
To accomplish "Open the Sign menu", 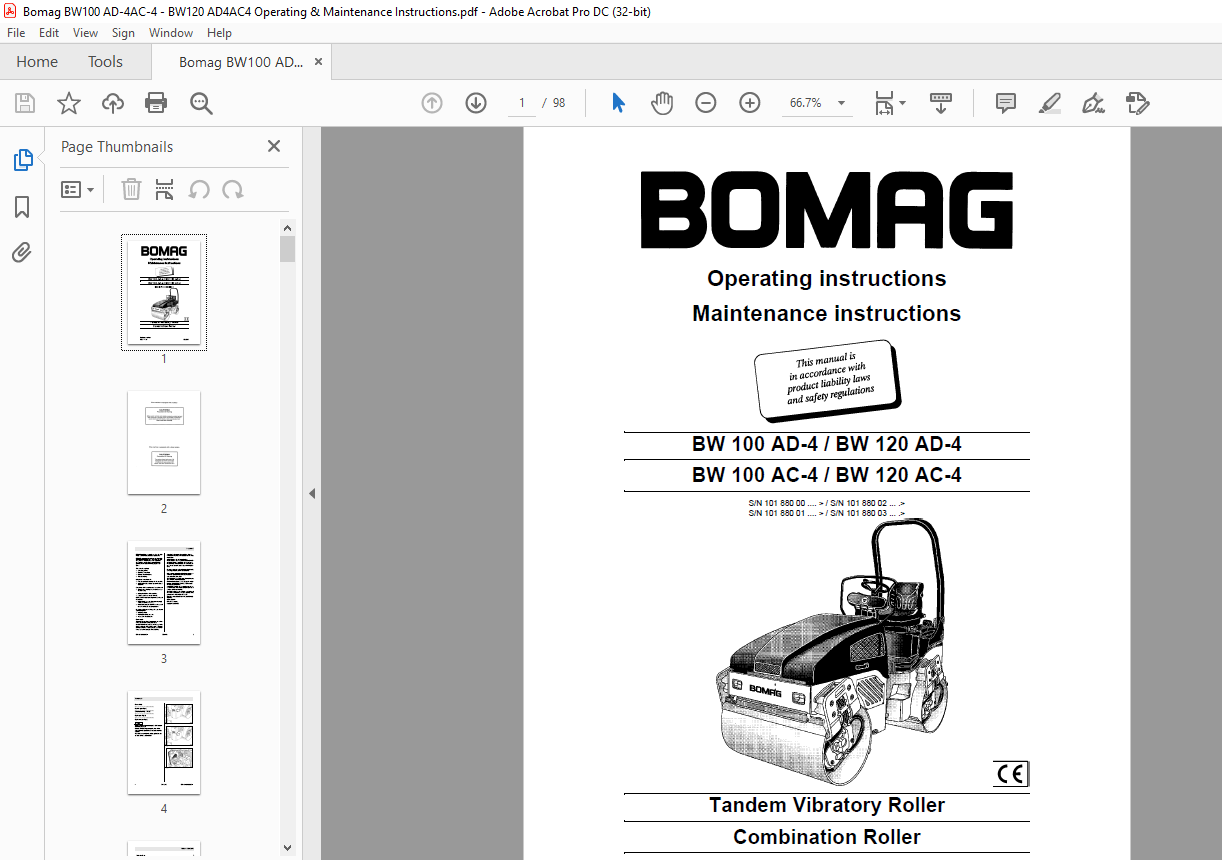I will (x=123, y=33).
